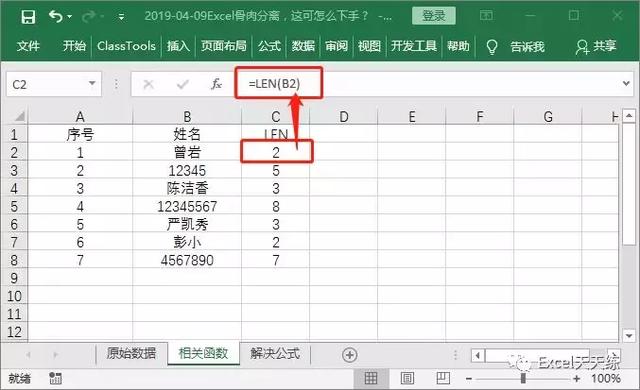Click the Name Box showing C2
Screen dimensions: 640x390
click(47, 84)
